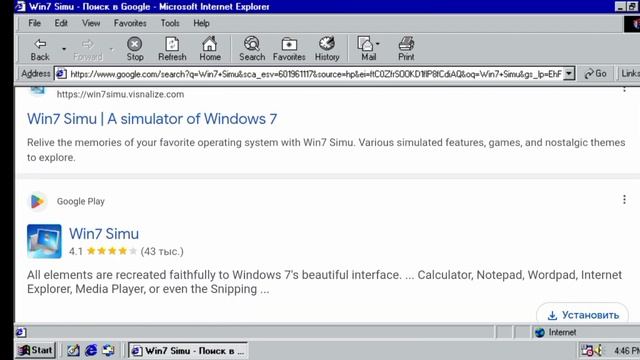Screen dimensions: 640x360
Task: Open the Favorites menu in menu bar
Action: point(130,23)
